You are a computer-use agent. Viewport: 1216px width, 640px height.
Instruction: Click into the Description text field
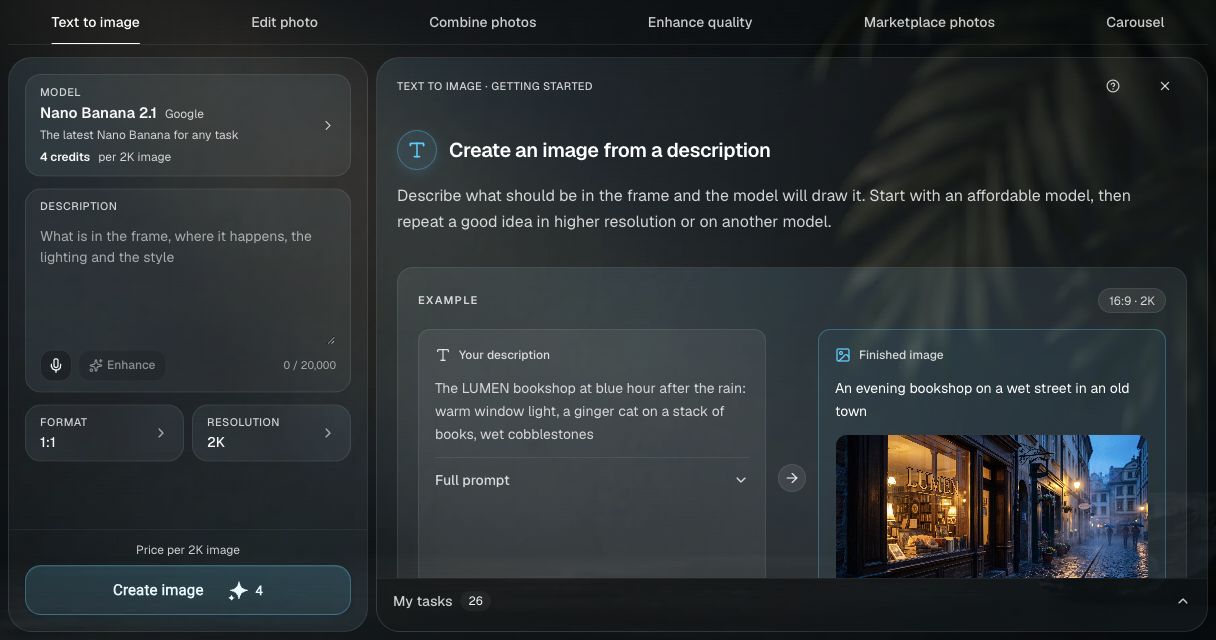(188, 285)
